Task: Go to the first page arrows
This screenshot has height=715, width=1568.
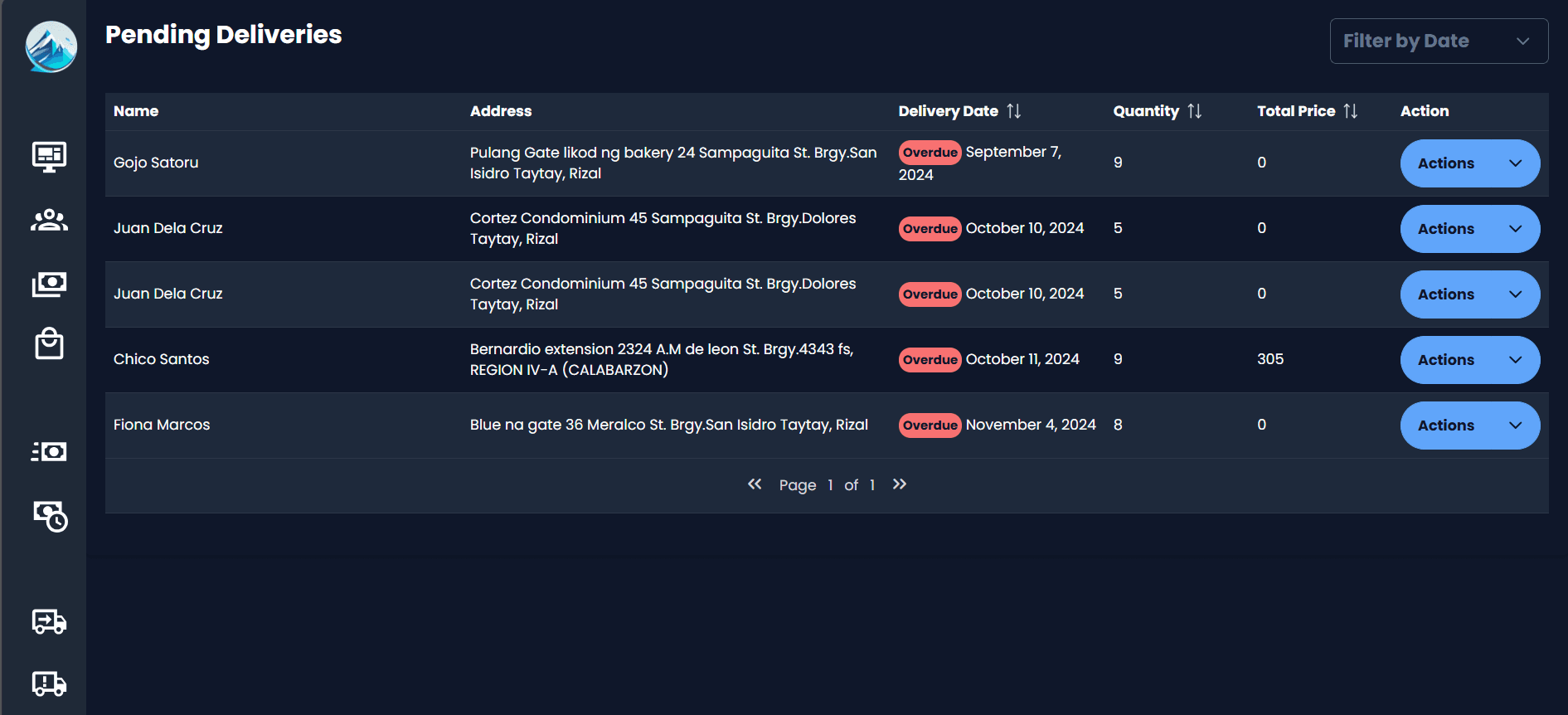Action: (755, 484)
